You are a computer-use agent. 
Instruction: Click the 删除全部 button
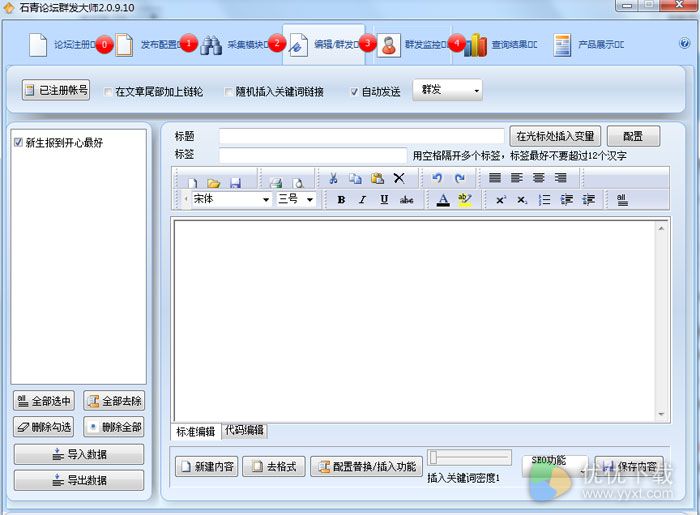pyautogui.click(x=114, y=428)
